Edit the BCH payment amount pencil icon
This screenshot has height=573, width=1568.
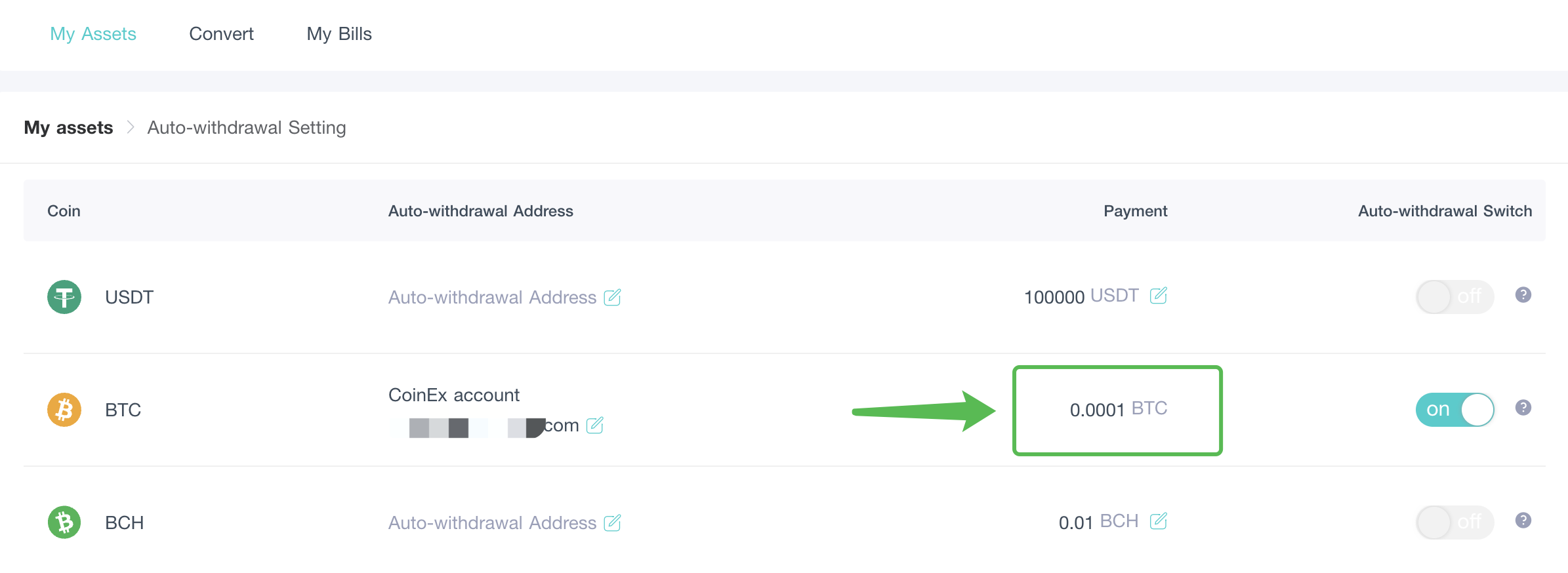1159,521
